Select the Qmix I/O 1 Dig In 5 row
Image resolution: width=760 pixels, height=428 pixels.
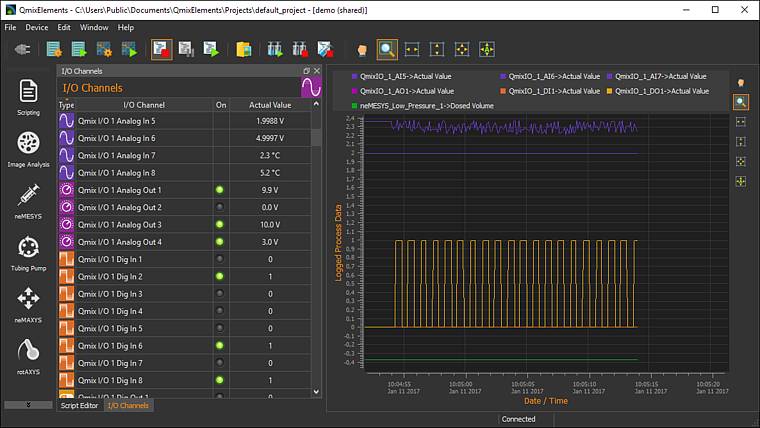tap(184, 329)
